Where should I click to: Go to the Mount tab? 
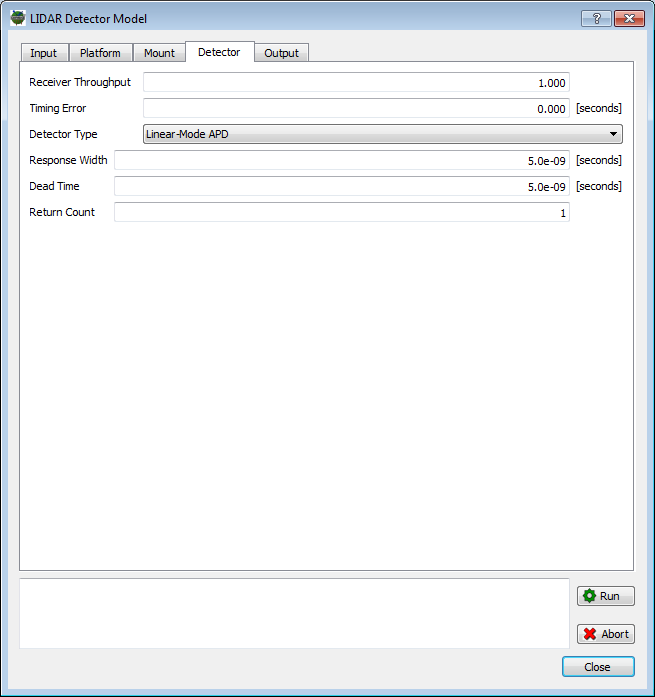click(159, 53)
